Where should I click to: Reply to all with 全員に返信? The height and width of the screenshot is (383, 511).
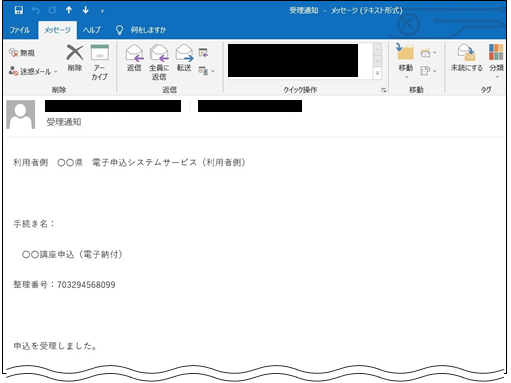point(159,63)
